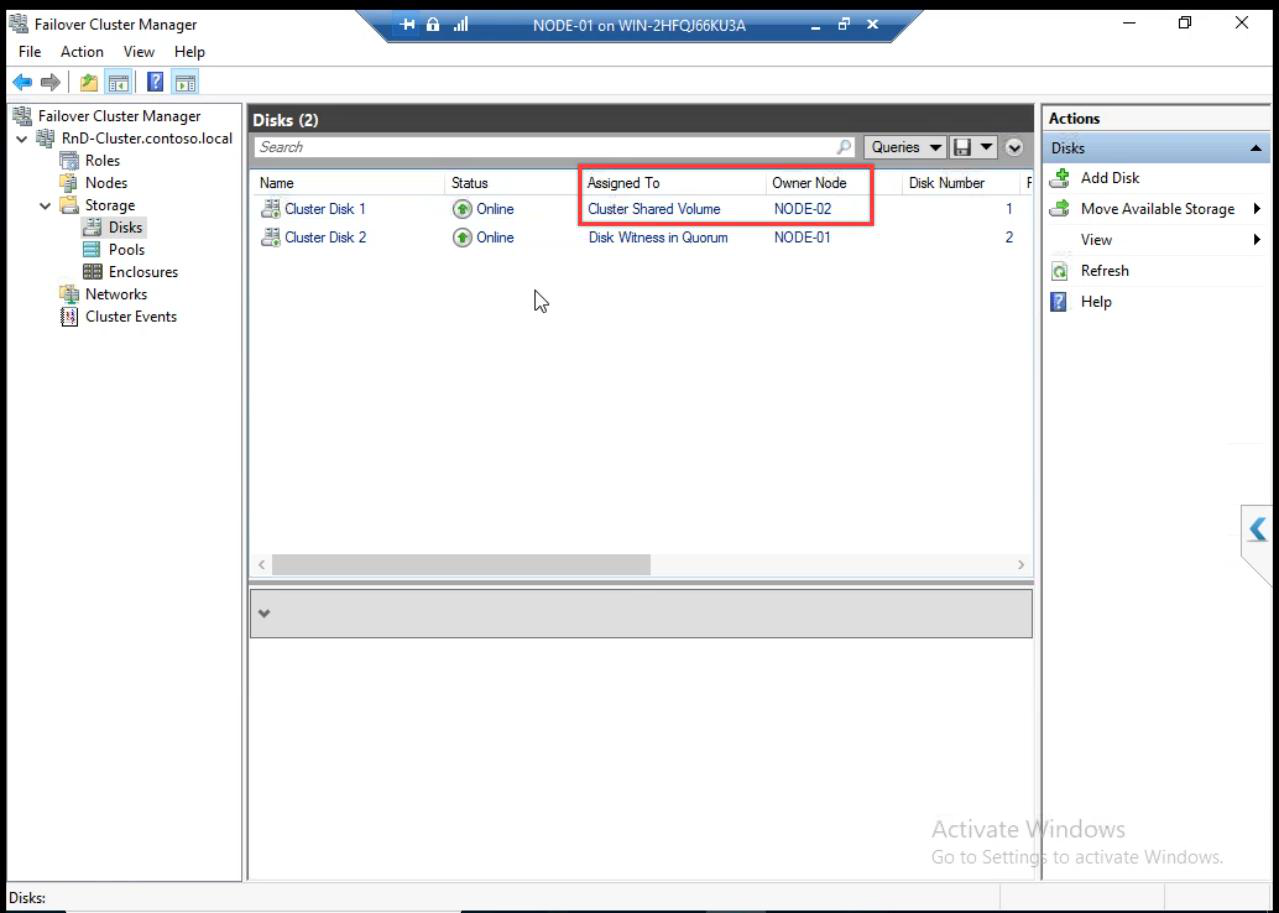
Task: Click Move Available Storage action
Action: (x=1157, y=209)
